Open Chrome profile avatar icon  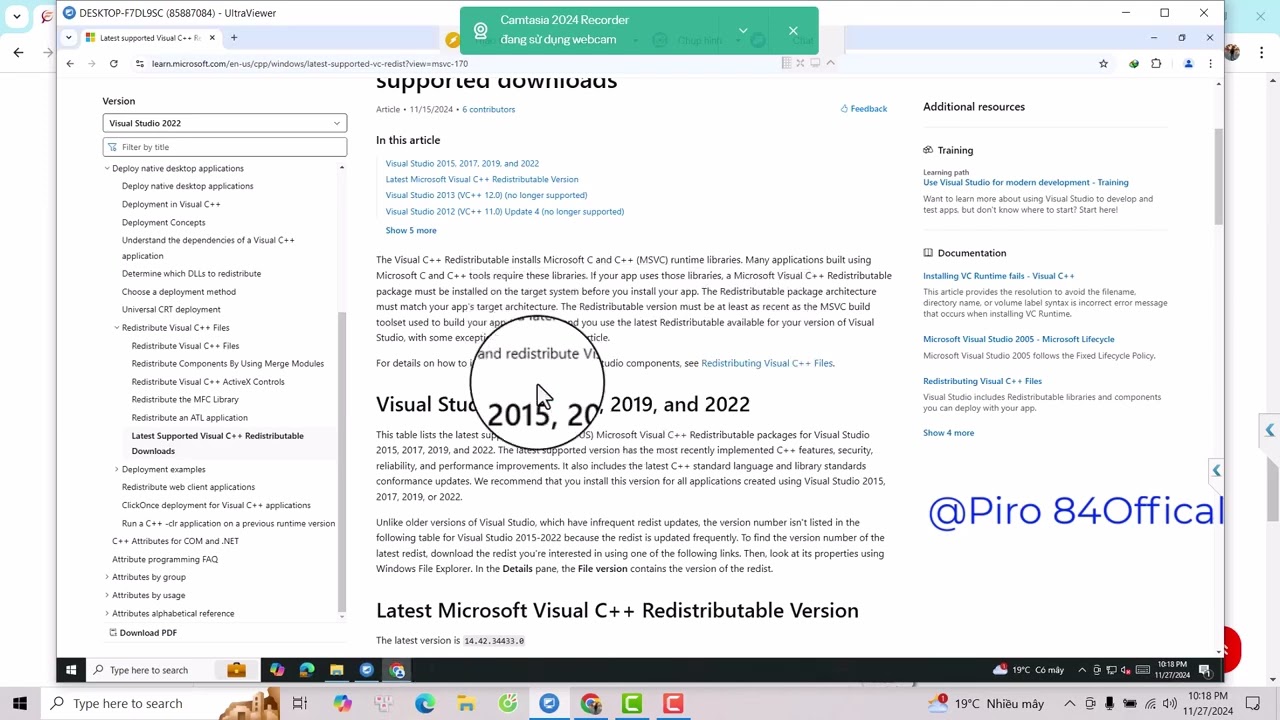[1188, 64]
